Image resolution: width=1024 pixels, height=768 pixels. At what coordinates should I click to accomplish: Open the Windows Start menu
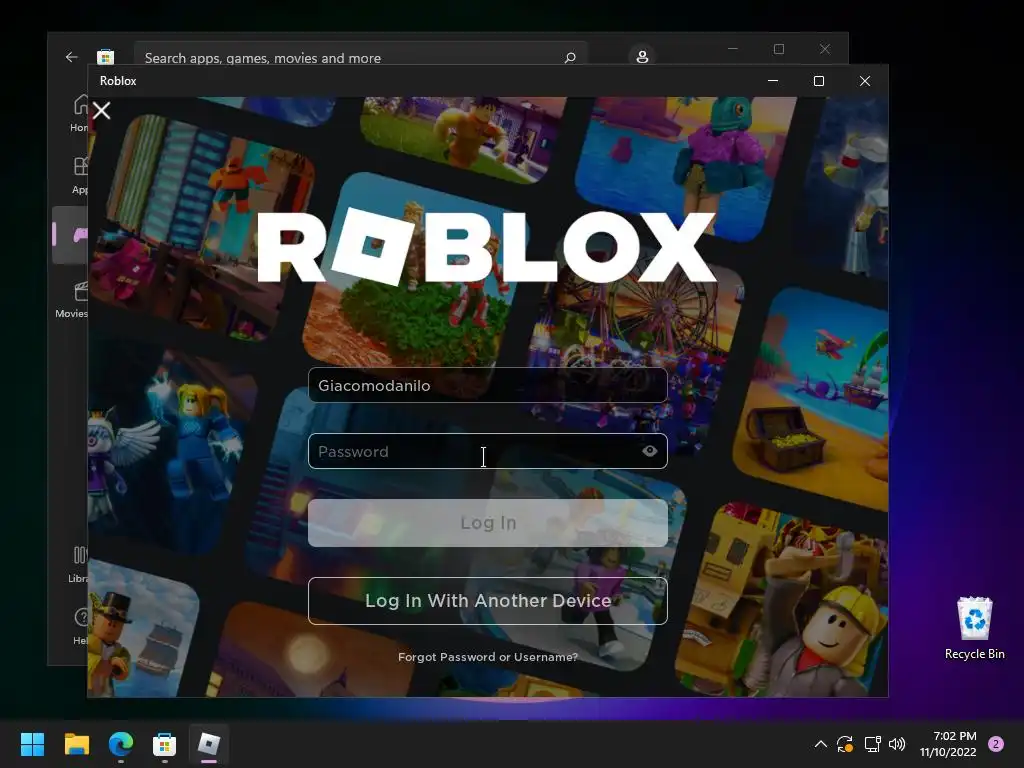32,743
